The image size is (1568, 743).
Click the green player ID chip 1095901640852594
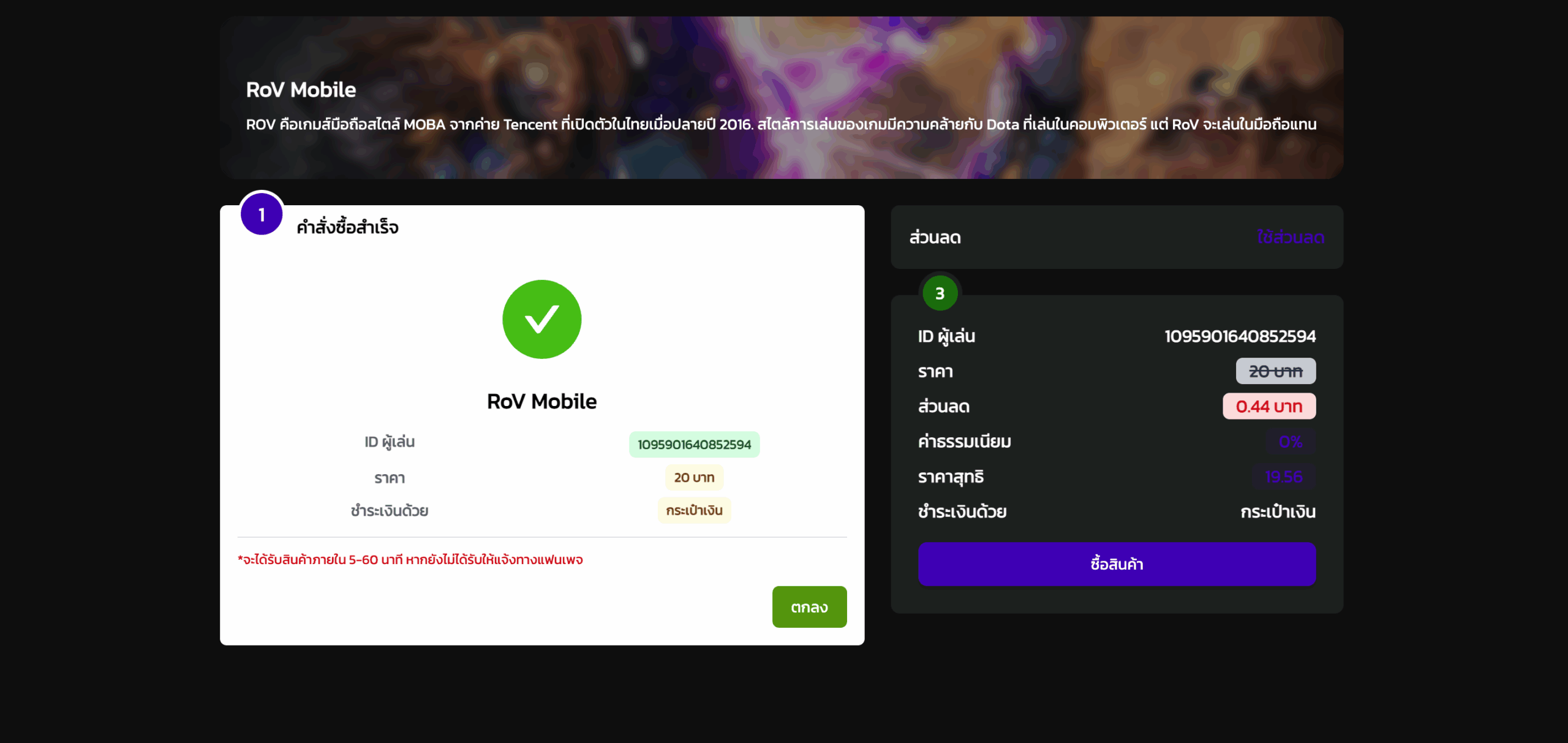pos(694,444)
